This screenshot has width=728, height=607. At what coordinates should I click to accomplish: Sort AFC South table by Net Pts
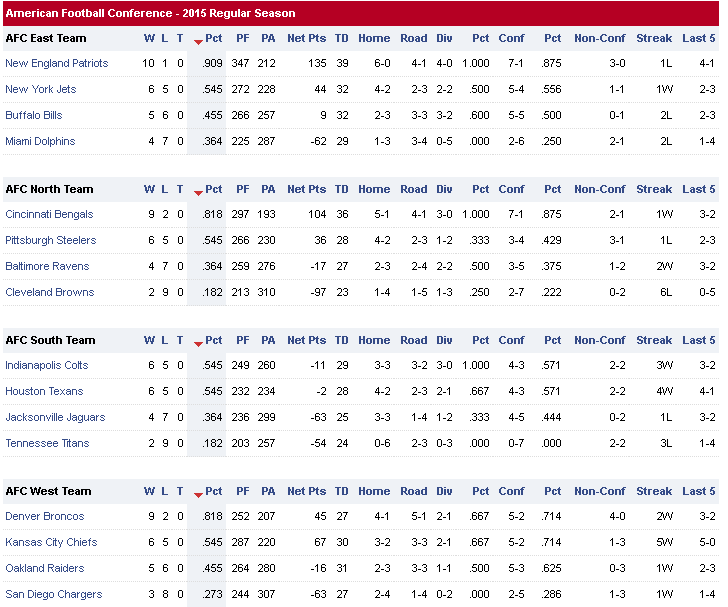tap(306, 340)
